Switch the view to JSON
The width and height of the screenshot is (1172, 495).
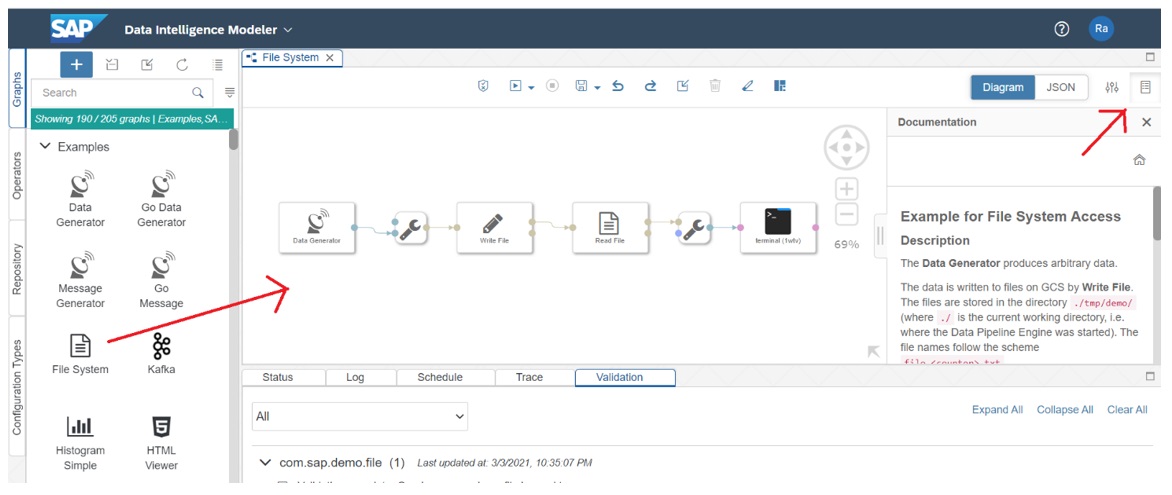[1060, 87]
